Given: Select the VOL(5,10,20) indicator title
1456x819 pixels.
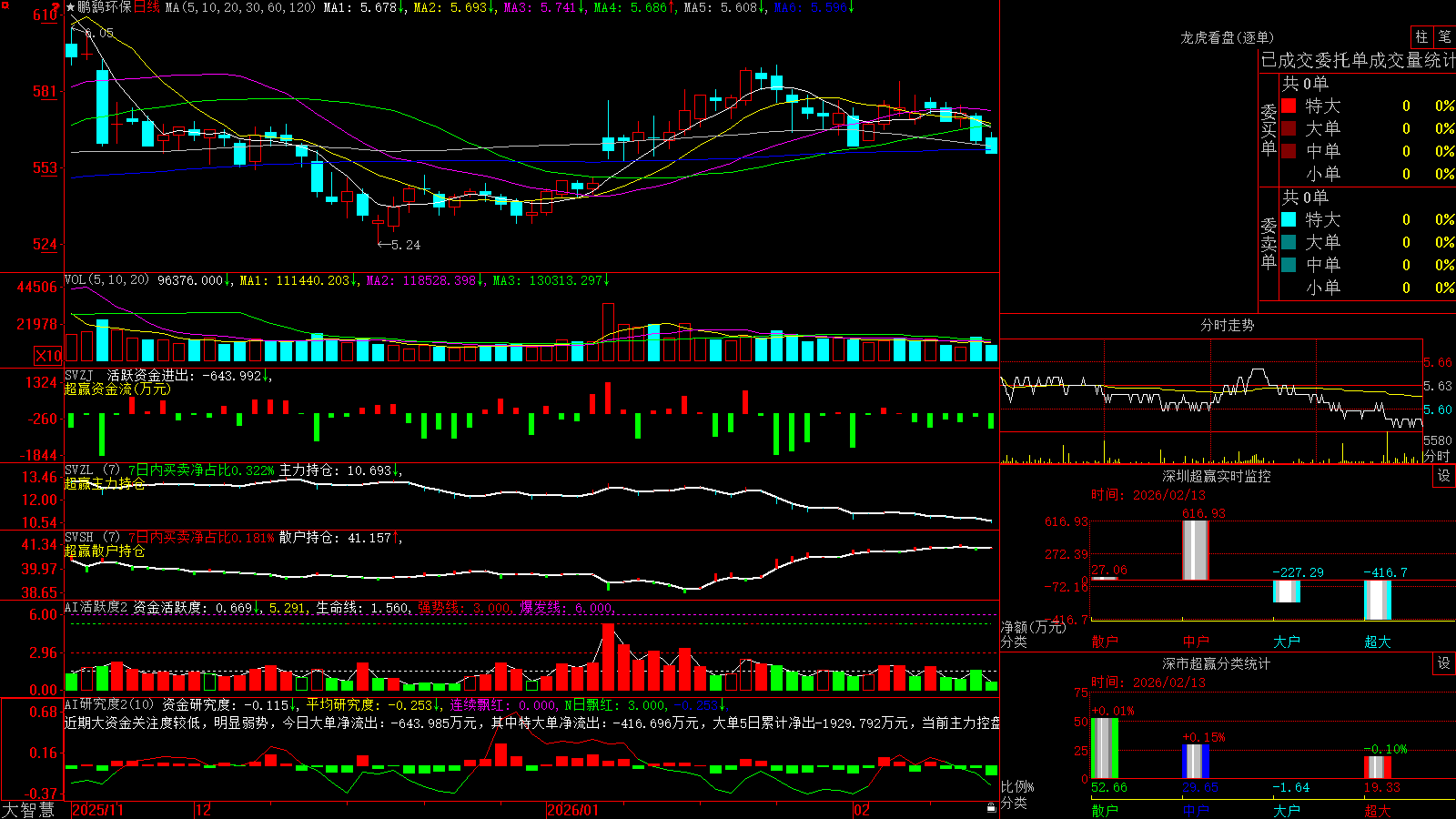Looking at the screenshot, I should tap(106, 280).
